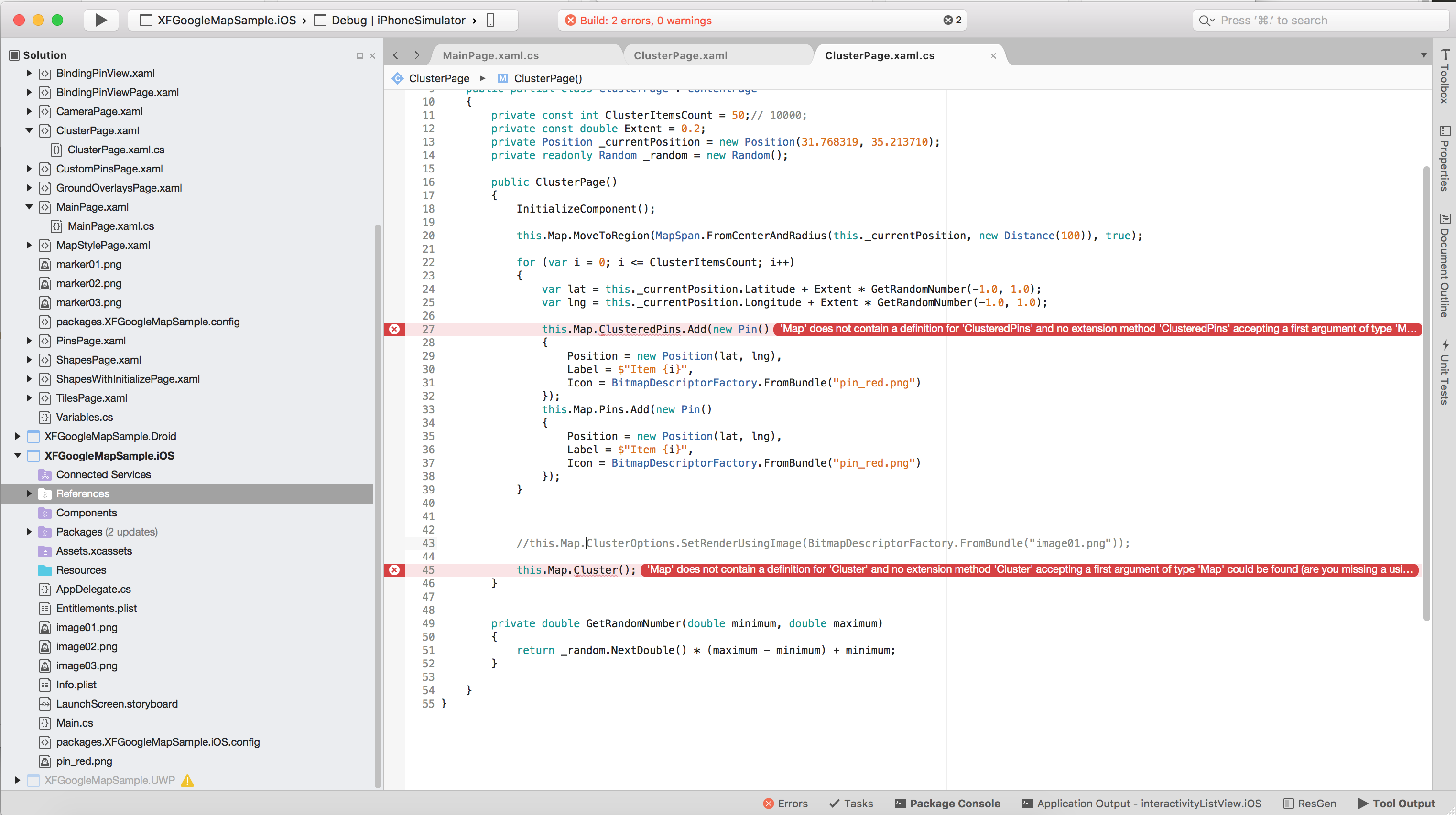Toggle the Solution pad dock button
Viewport: 1456px width, 815px height.
click(359, 55)
